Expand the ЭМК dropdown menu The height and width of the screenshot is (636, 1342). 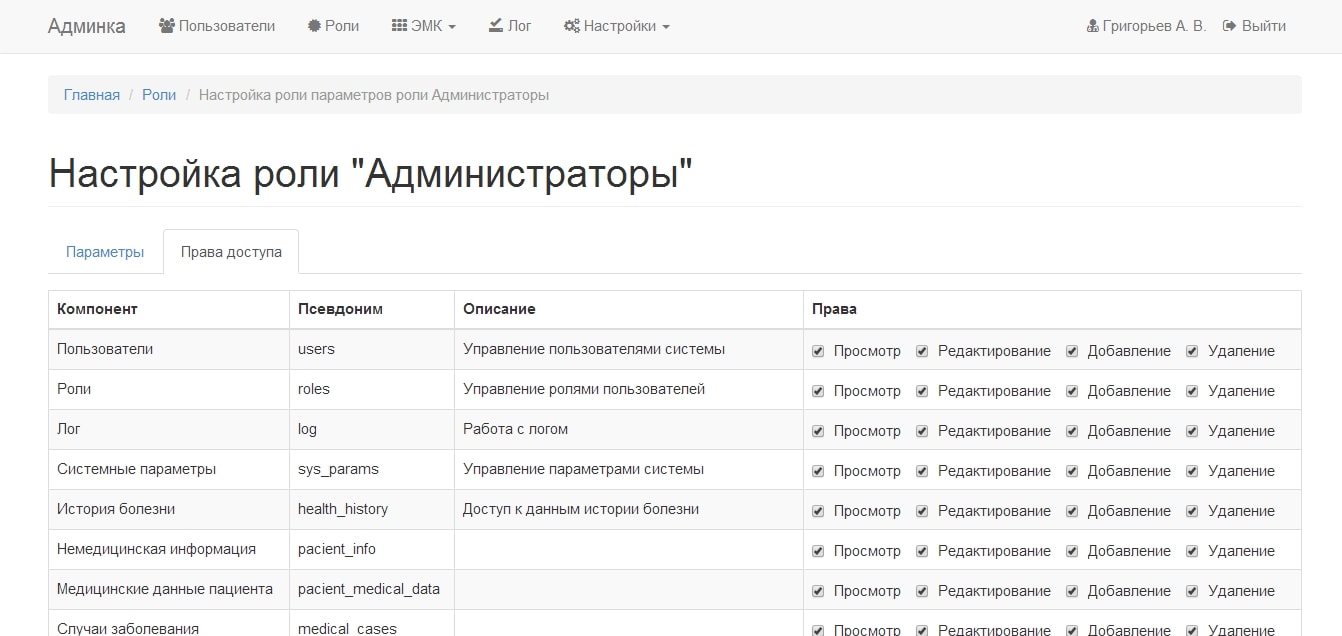click(x=423, y=26)
